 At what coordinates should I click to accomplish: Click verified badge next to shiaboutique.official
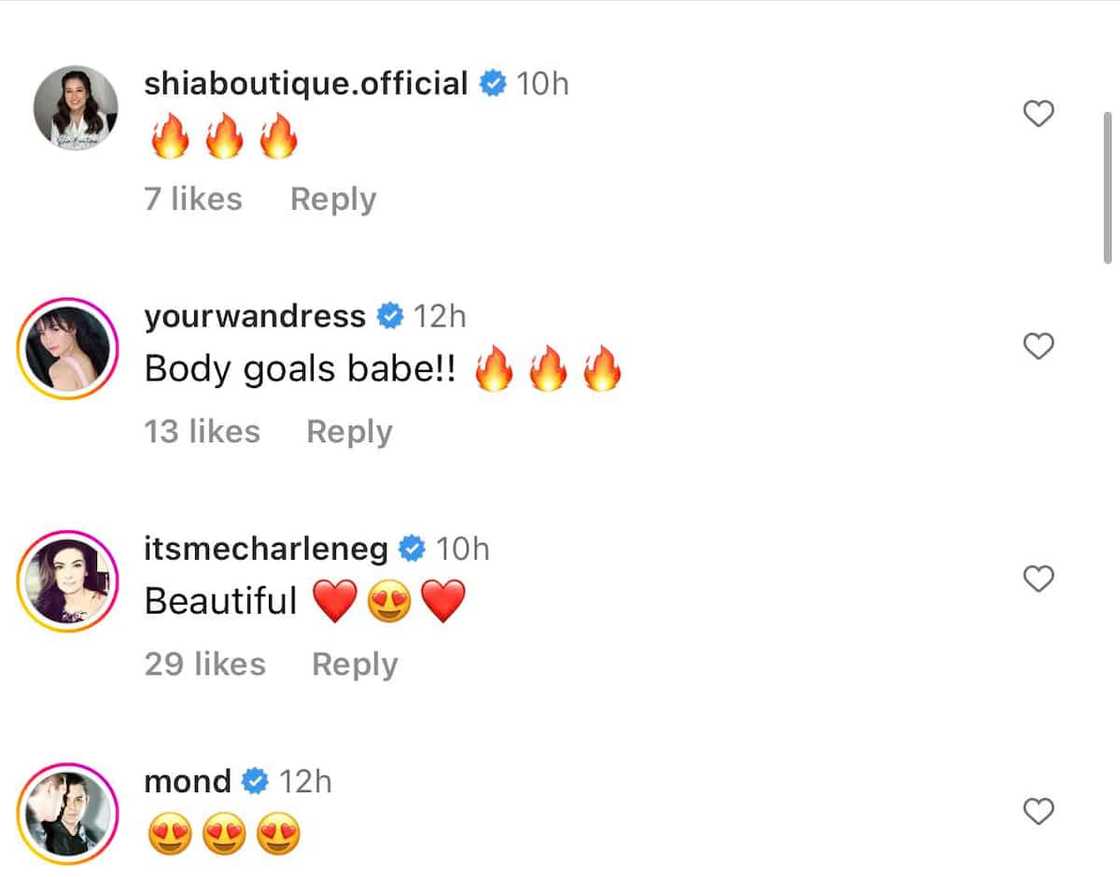pos(492,84)
